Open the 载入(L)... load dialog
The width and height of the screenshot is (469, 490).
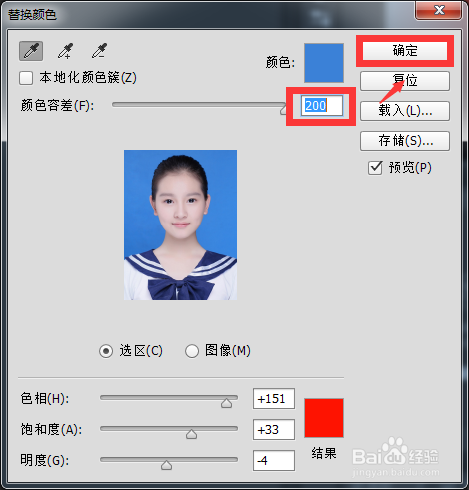click(405, 111)
